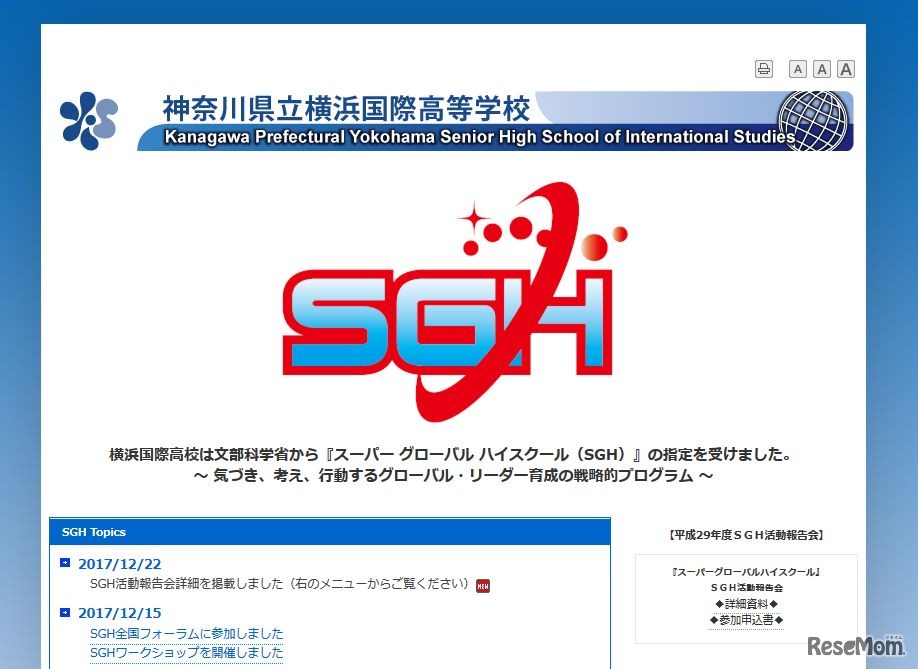
Task: Select the largest font size A icon
Action: [x=845, y=68]
